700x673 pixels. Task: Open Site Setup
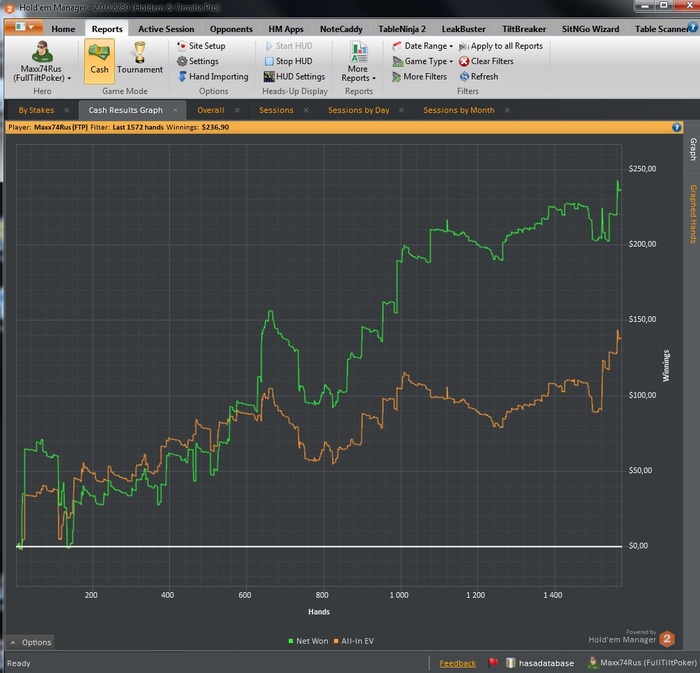pos(201,46)
